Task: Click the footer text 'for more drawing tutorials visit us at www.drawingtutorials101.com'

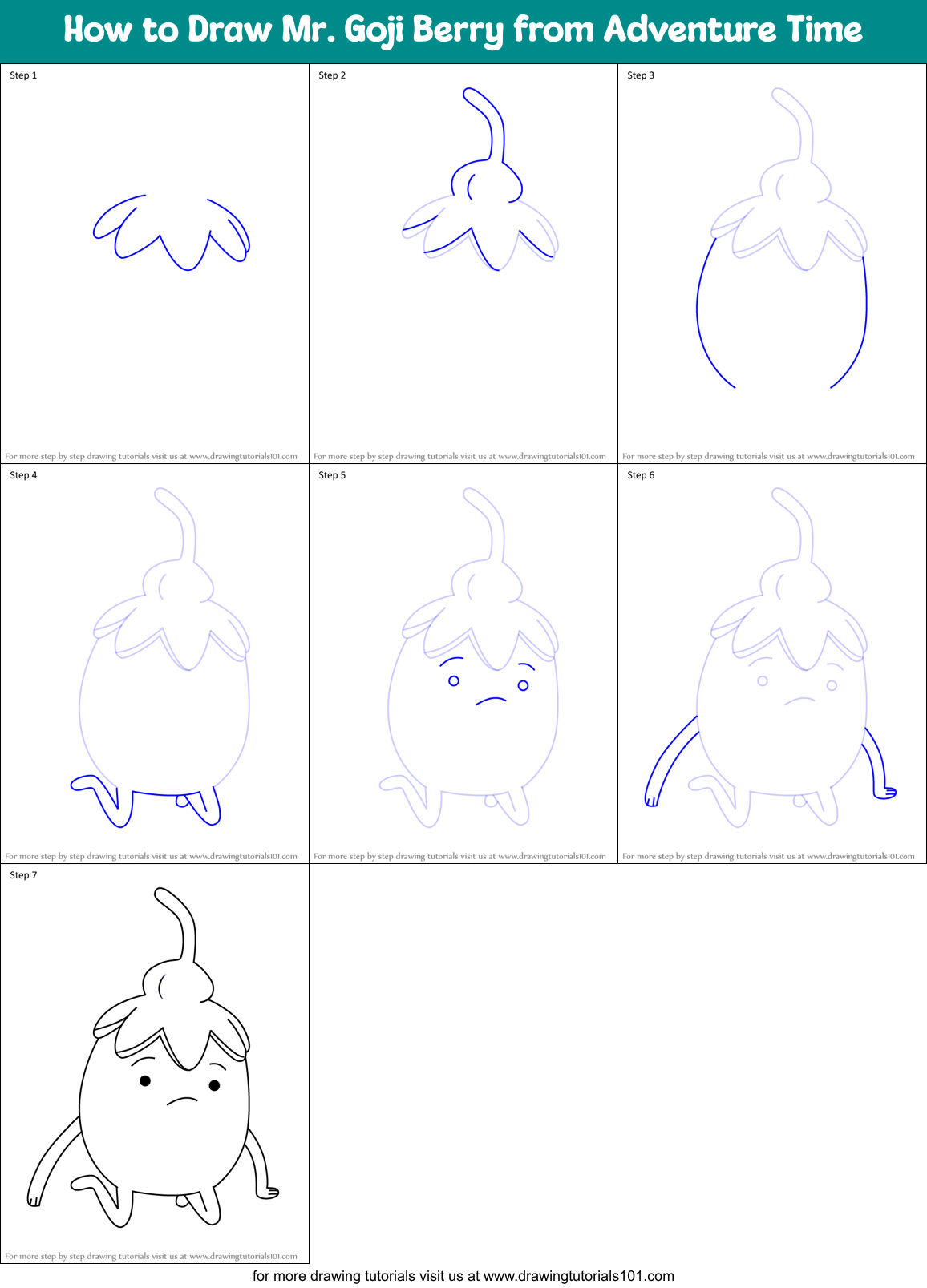Action: click(463, 1276)
